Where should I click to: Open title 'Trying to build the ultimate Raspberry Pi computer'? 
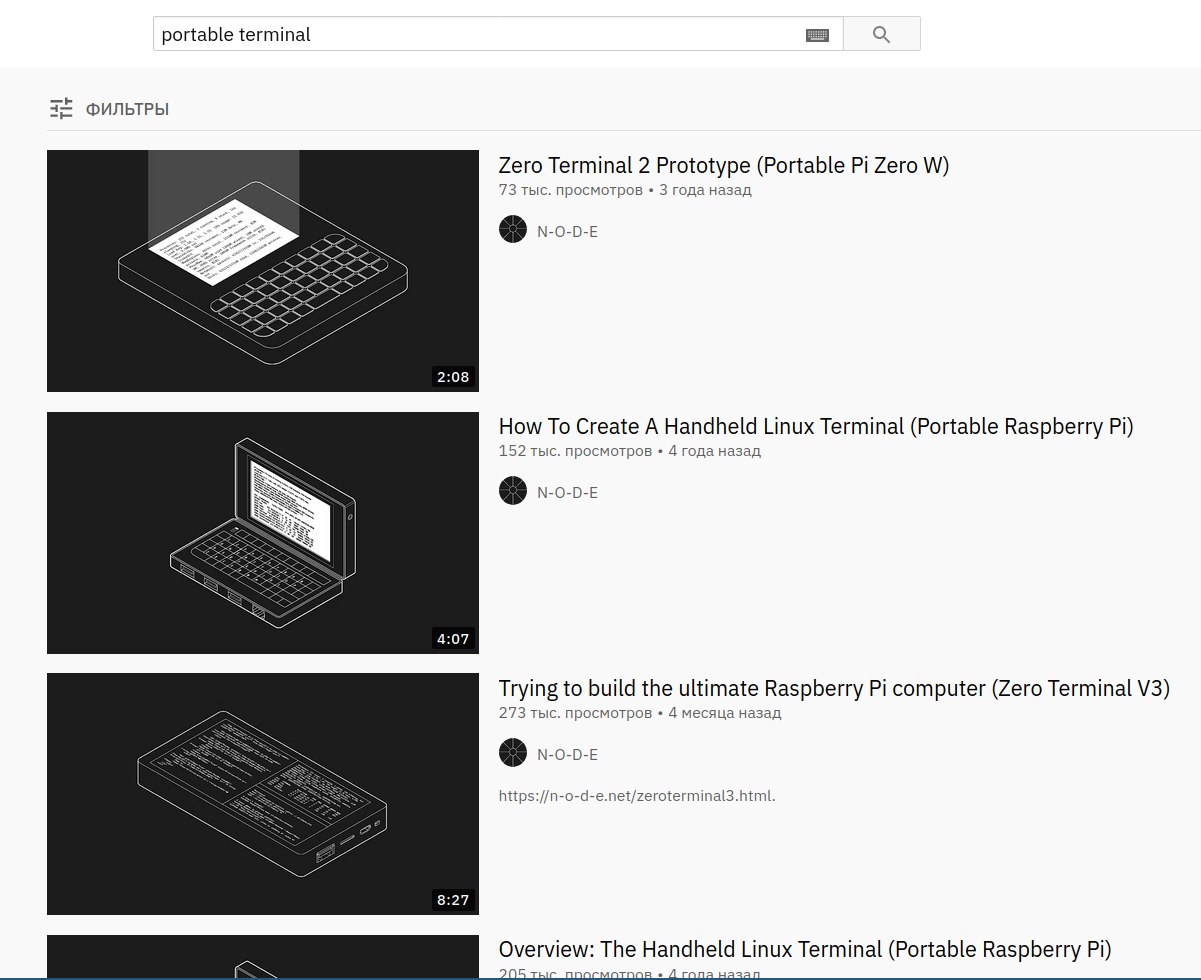(x=834, y=688)
